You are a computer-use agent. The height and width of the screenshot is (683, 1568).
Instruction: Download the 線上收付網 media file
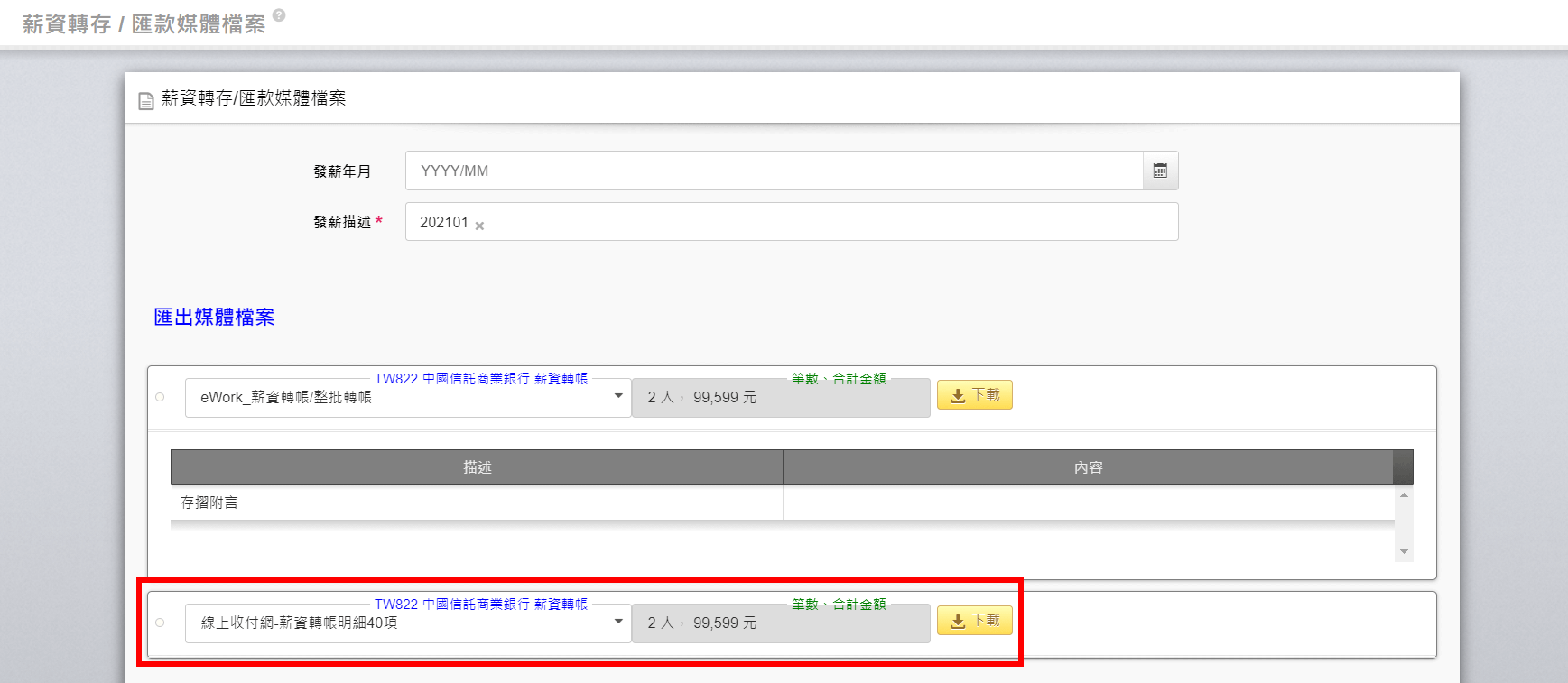click(x=974, y=621)
